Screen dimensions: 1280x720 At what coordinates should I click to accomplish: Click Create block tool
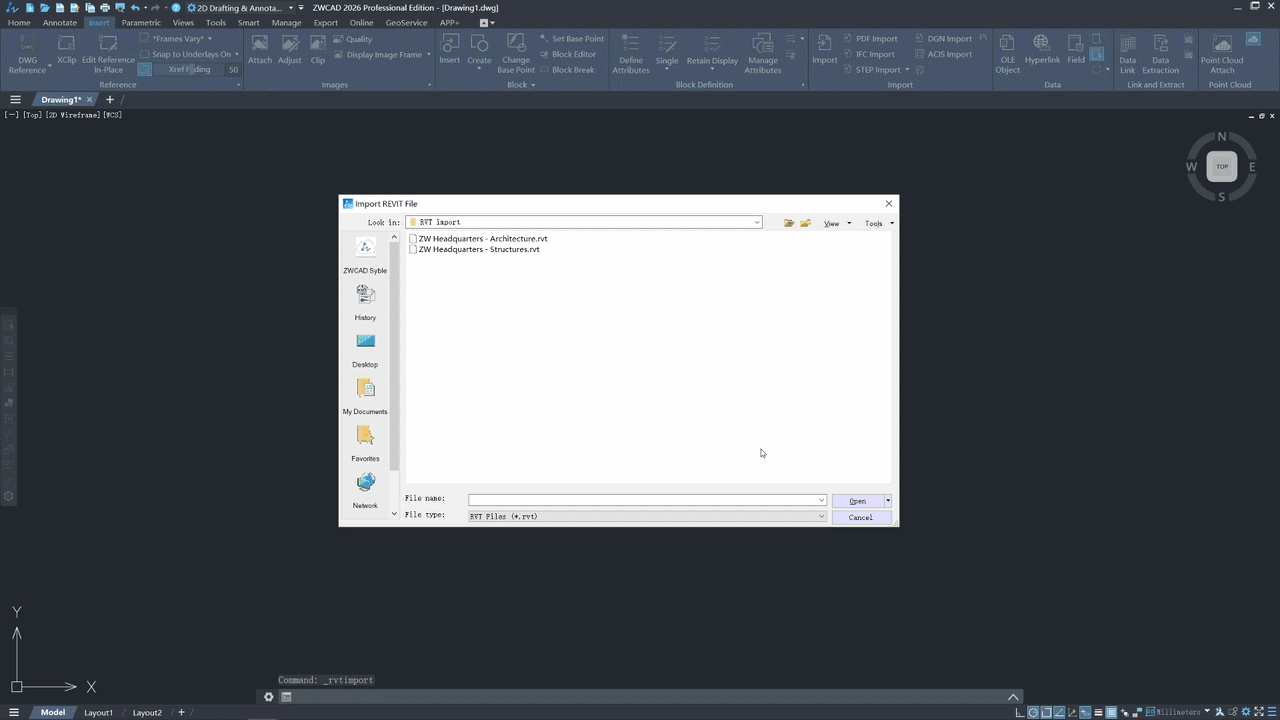[x=480, y=50]
